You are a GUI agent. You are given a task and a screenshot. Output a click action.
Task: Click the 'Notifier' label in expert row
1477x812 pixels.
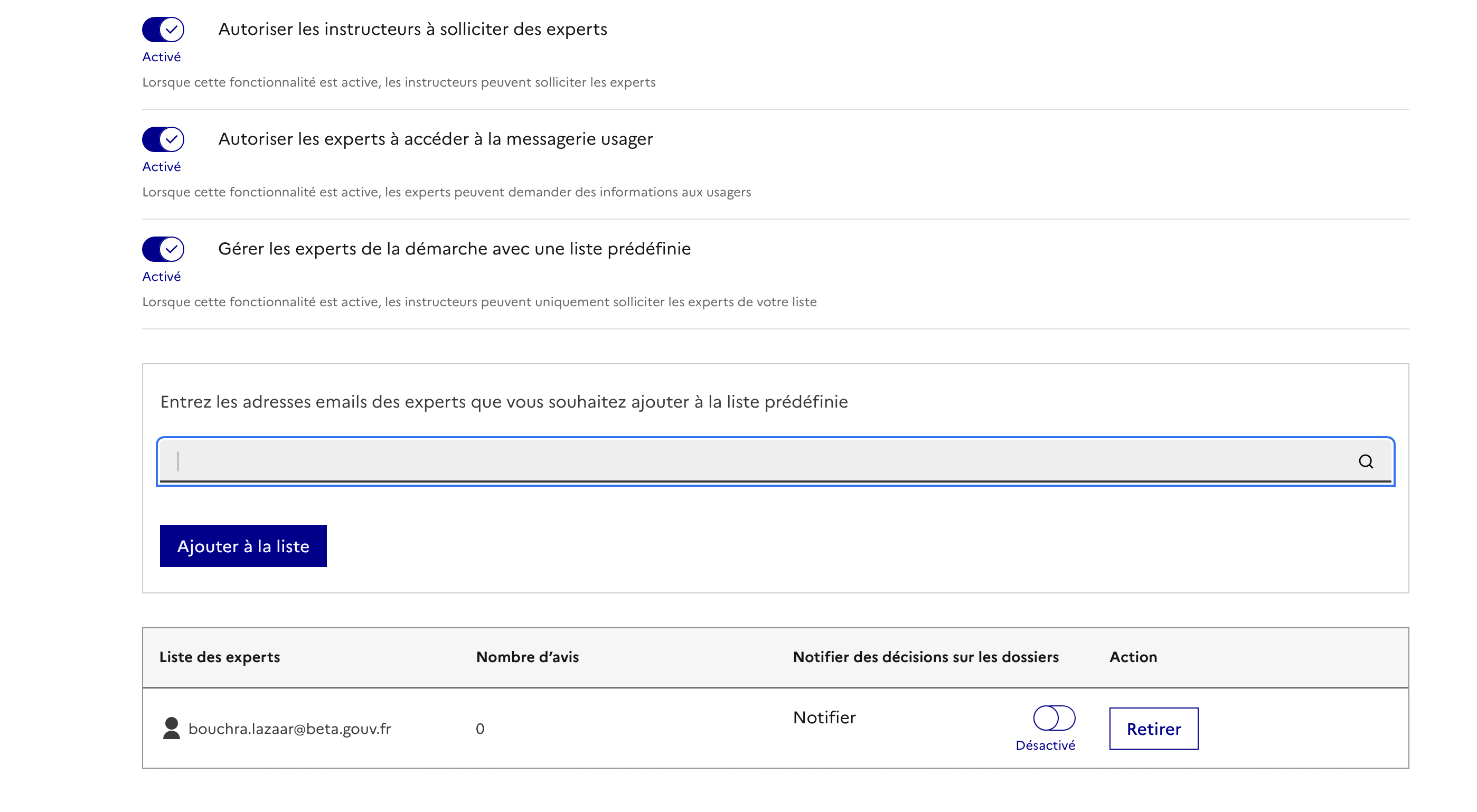(x=824, y=718)
